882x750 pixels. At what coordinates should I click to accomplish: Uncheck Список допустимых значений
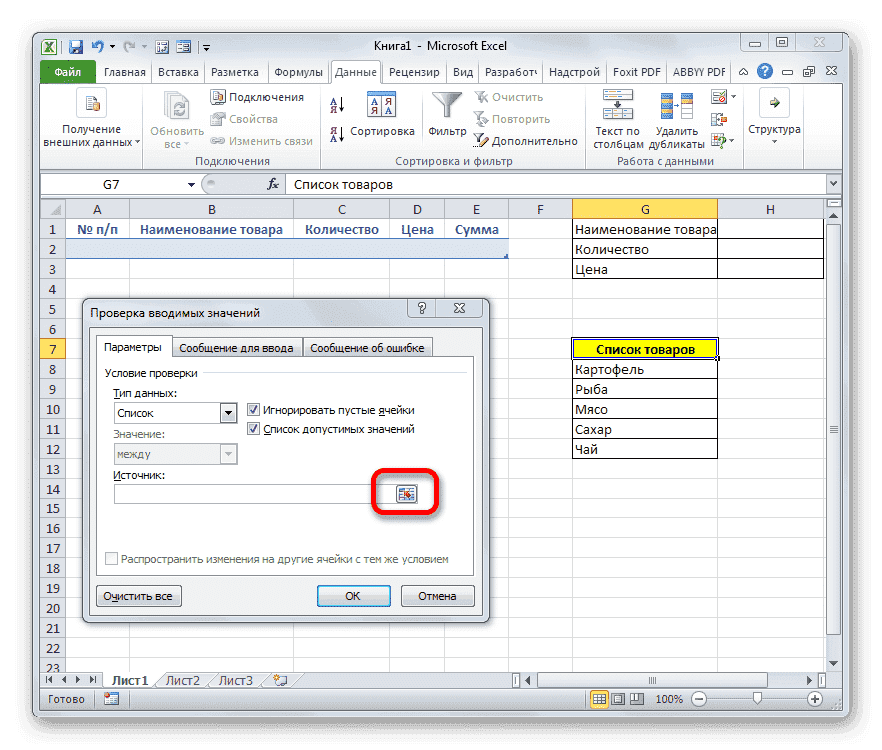click(x=253, y=430)
